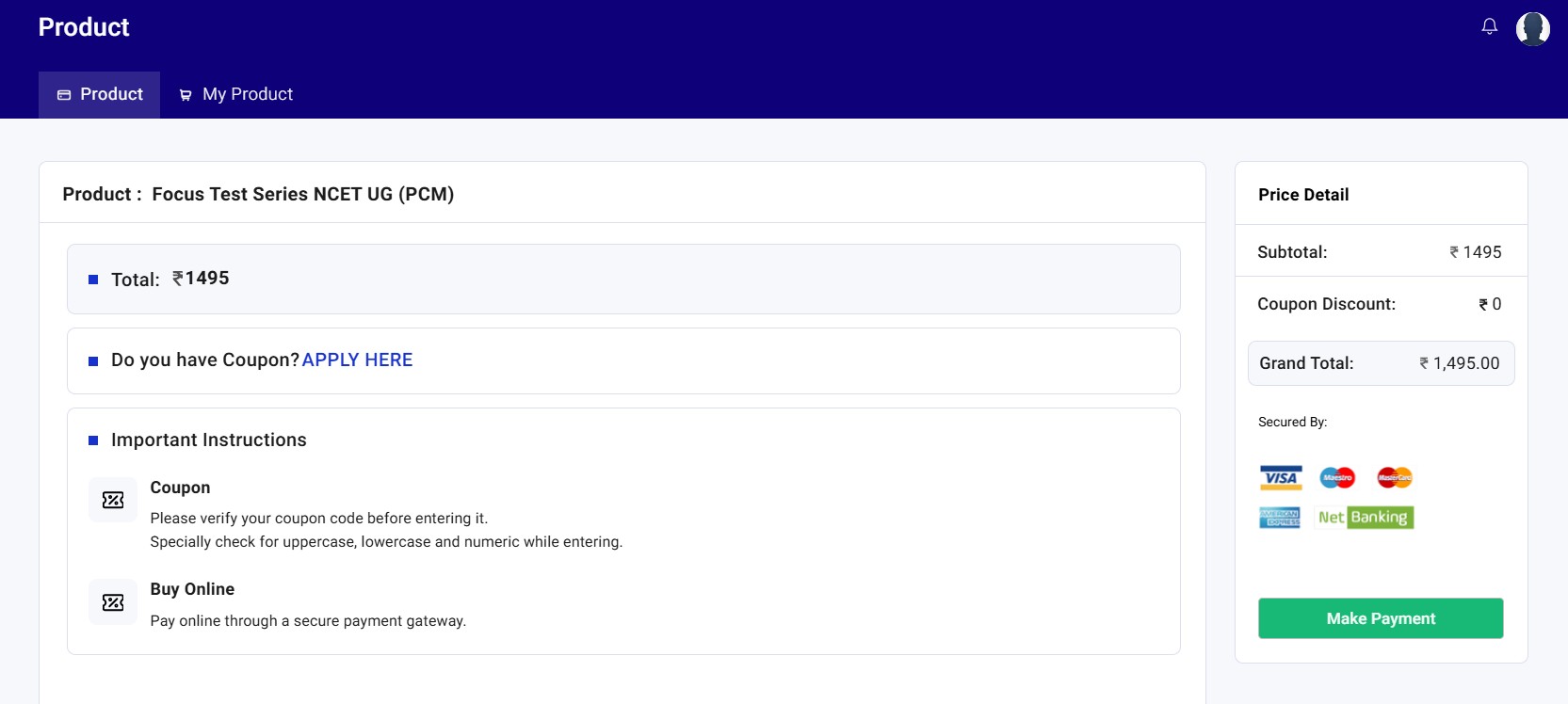1568x704 pixels.
Task: Click the MasterCard logo
Action: 1394,477
